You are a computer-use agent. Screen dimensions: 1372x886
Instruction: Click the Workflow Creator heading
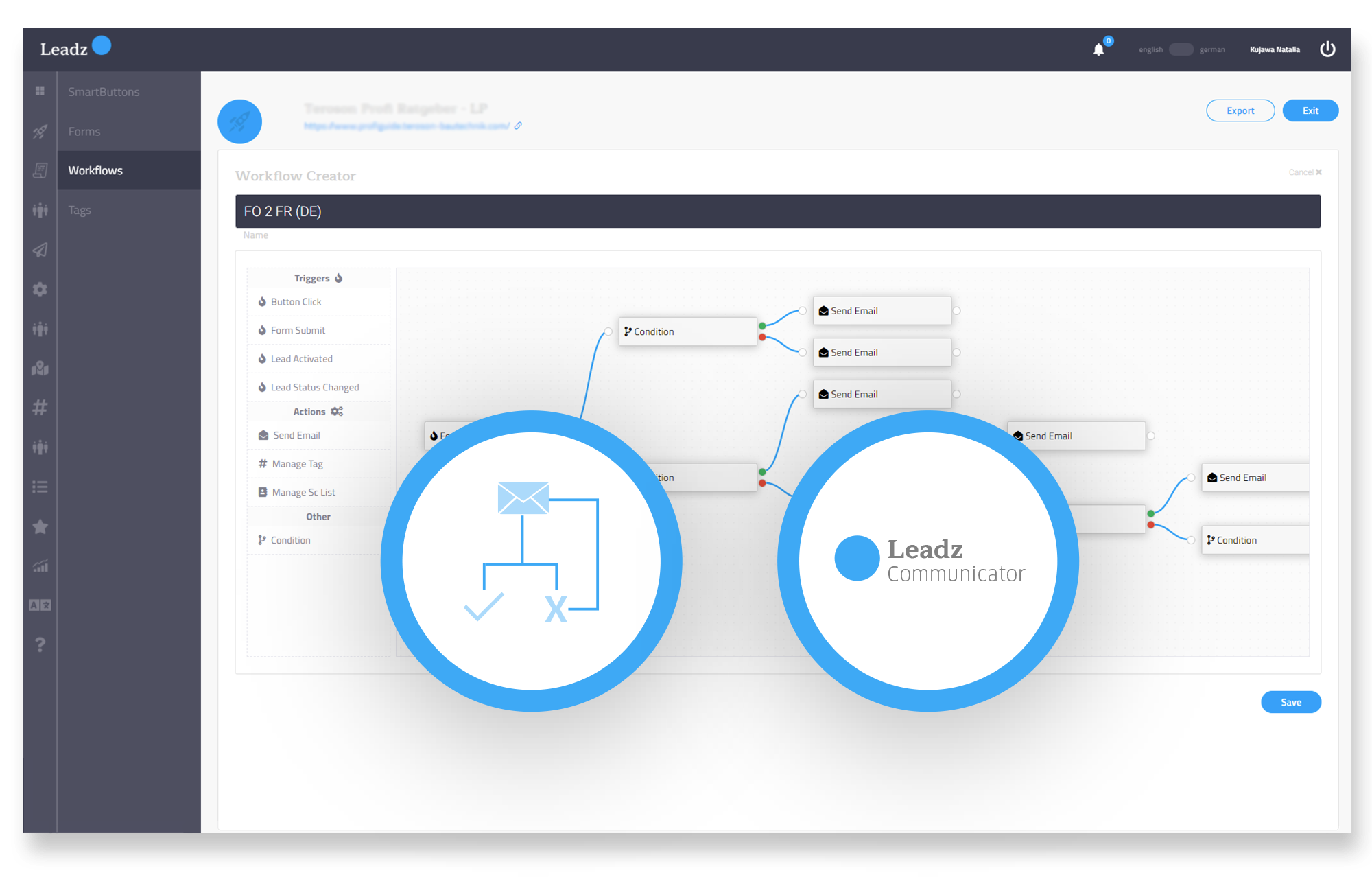pyautogui.click(x=296, y=176)
